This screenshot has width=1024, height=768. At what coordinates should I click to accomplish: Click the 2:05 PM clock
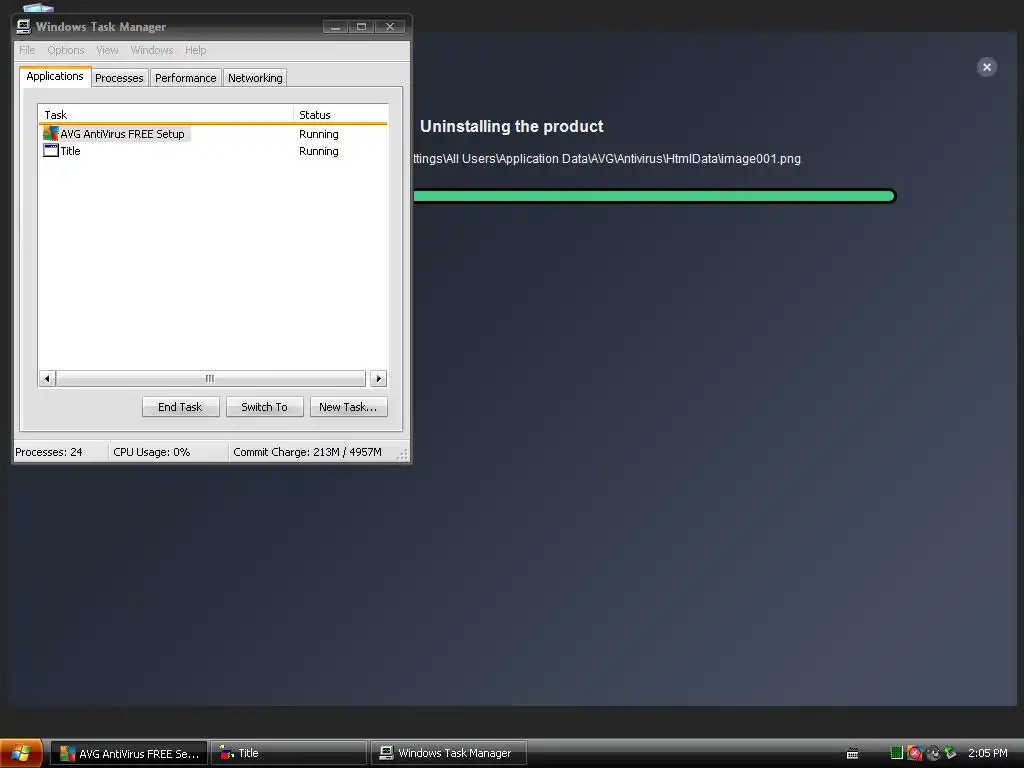tap(987, 753)
